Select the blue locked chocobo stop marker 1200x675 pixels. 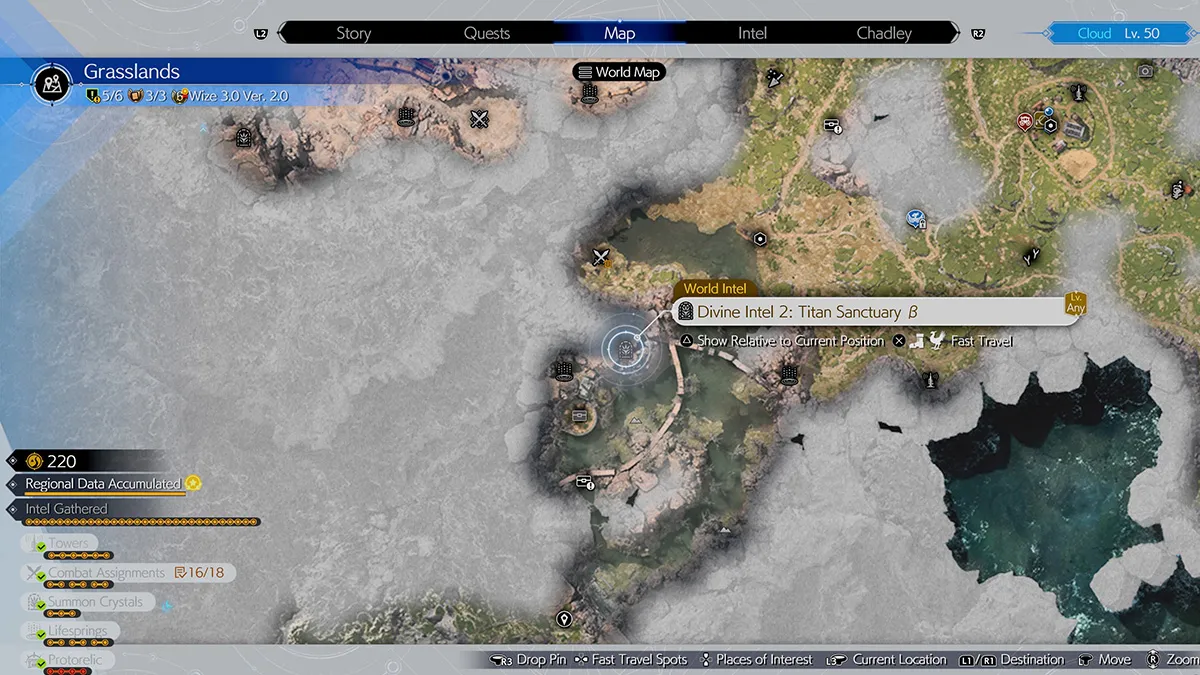click(915, 217)
